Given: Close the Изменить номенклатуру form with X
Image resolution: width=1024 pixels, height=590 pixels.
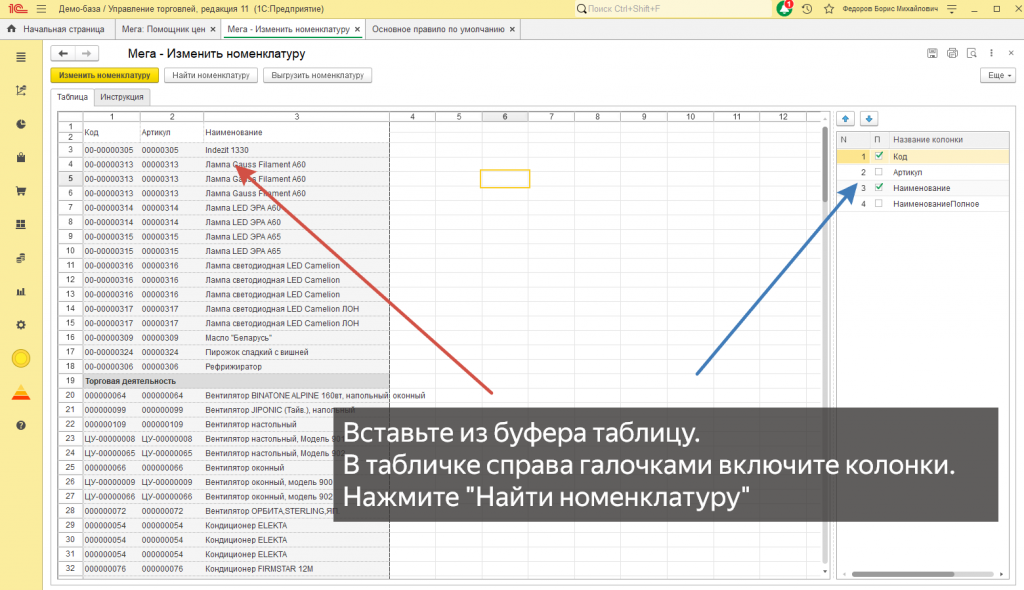Looking at the screenshot, I should [1011, 54].
